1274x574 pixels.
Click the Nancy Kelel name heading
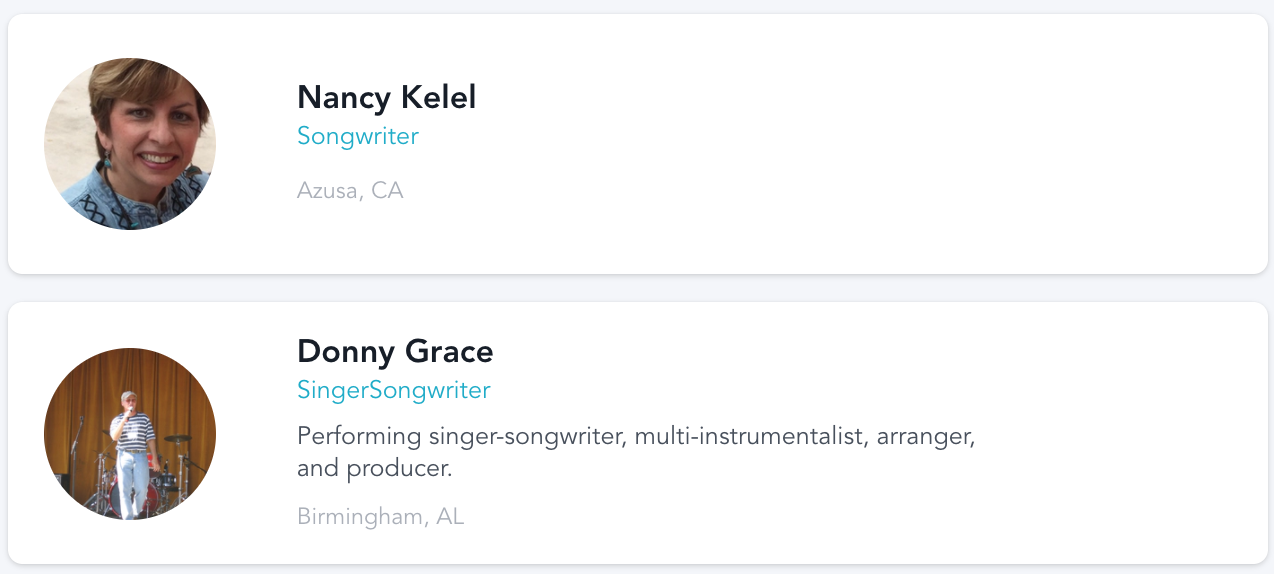point(386,97)
